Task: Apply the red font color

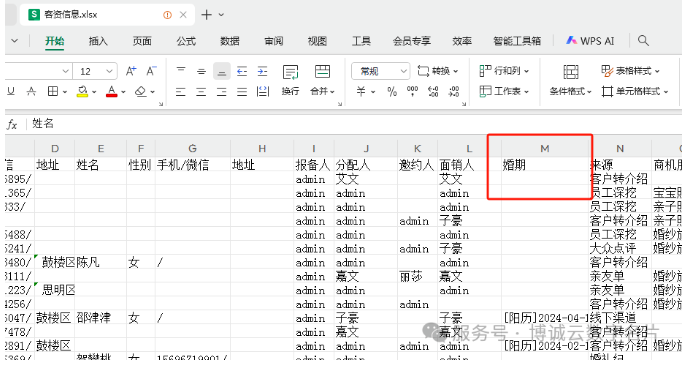Action: (x=111, y=91)
